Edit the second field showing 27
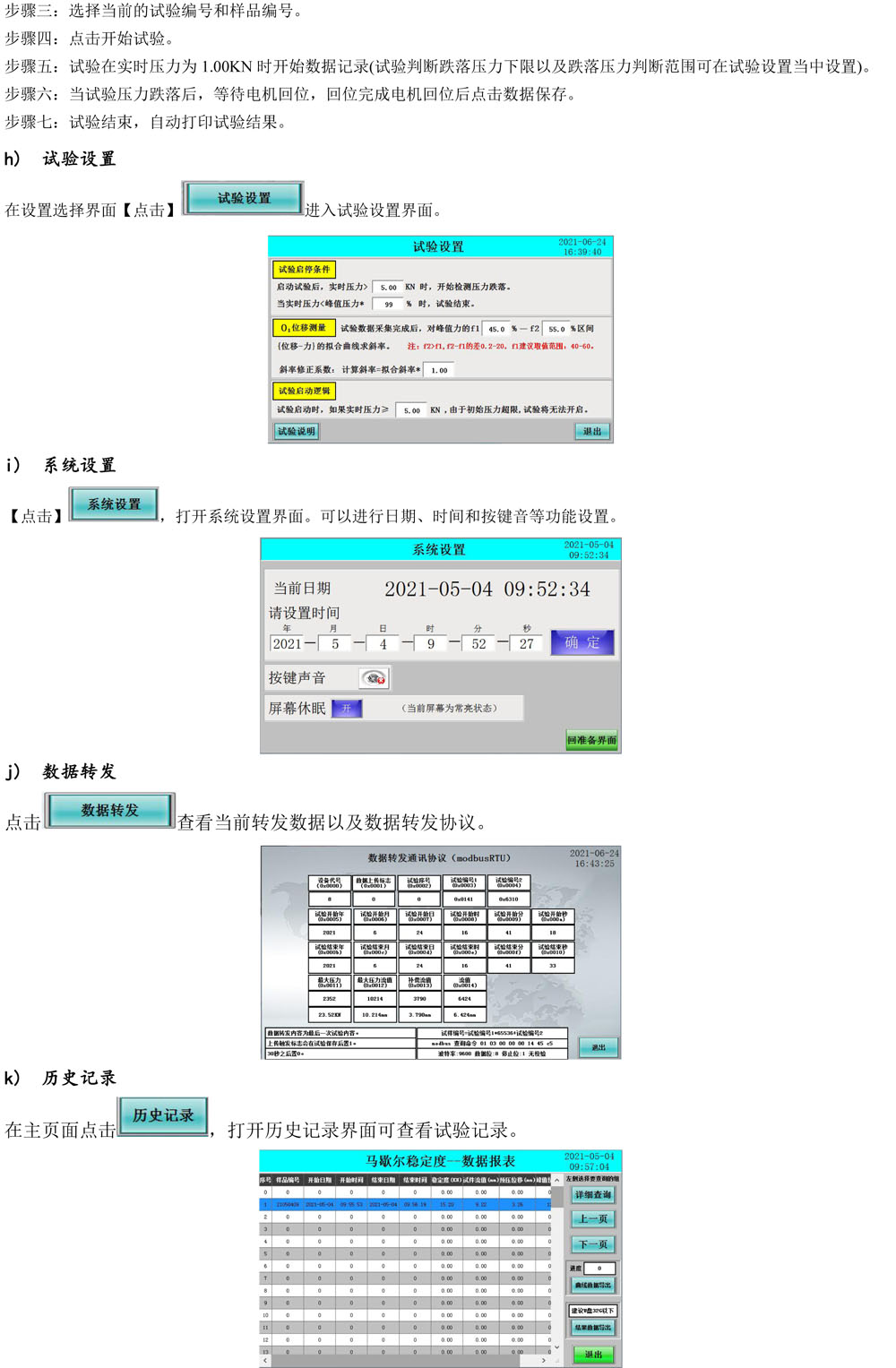 [x=526, y=643]
